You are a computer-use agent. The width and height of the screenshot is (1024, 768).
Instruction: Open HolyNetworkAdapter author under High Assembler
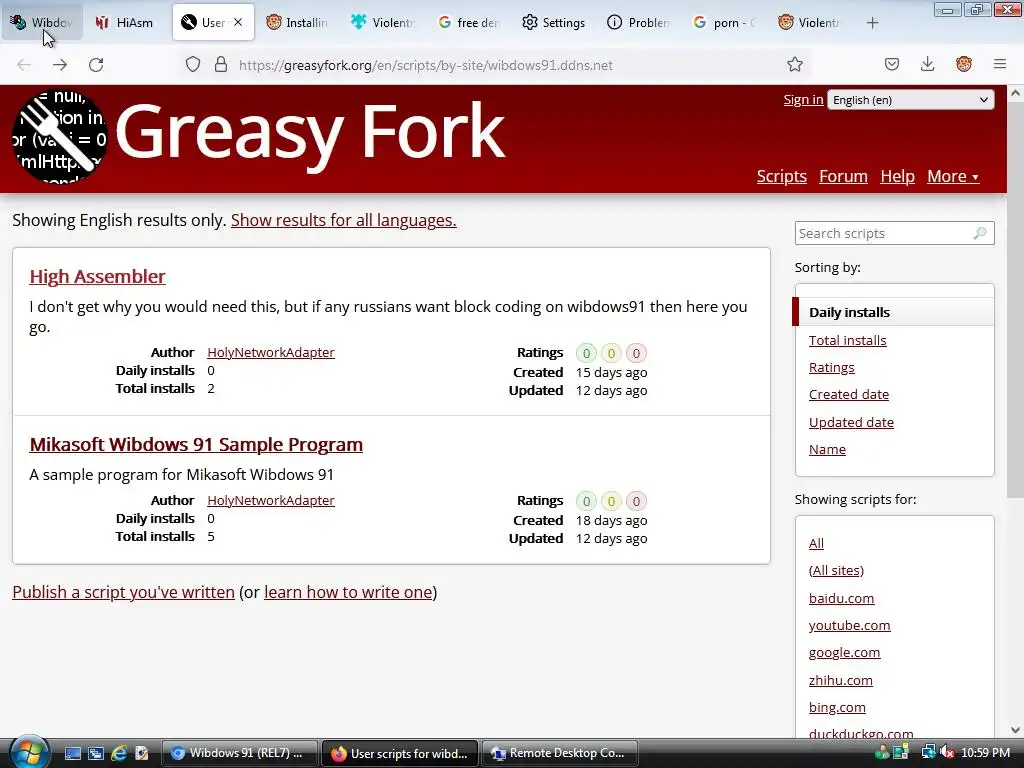coord(271,352)
